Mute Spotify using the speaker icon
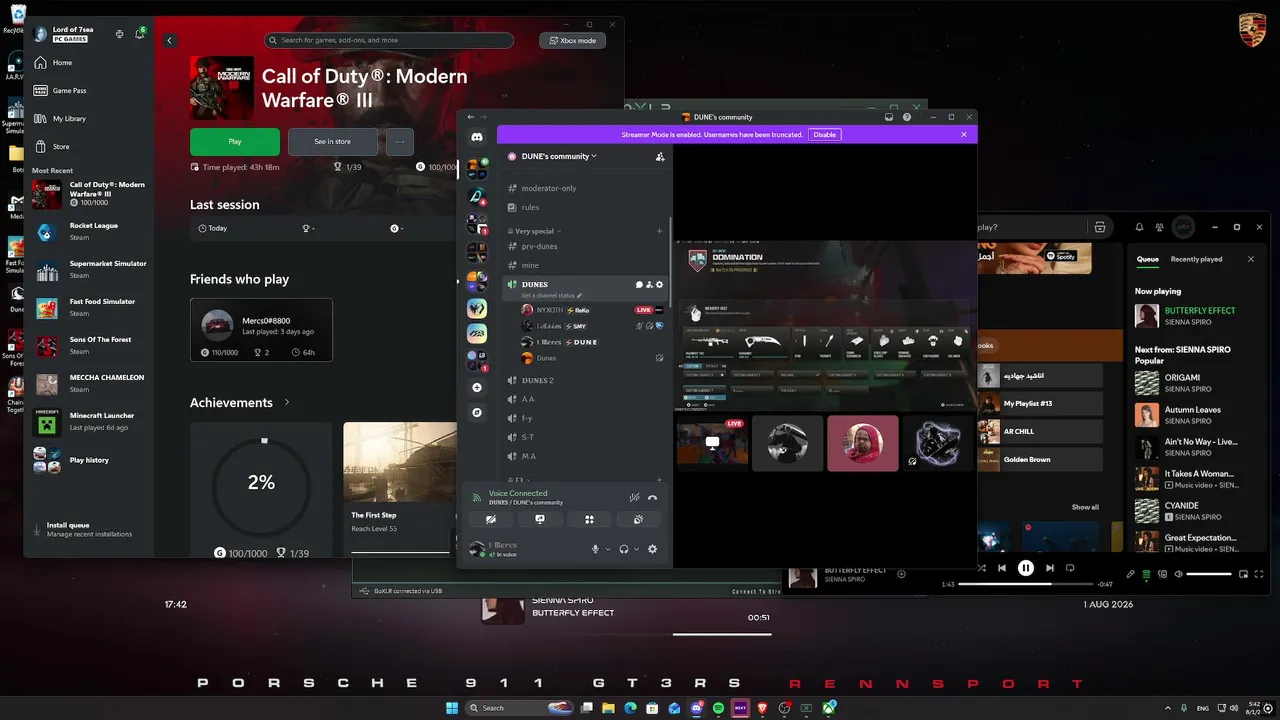The width and height of the screenshot is (1280, 720). pos(1178,574)
